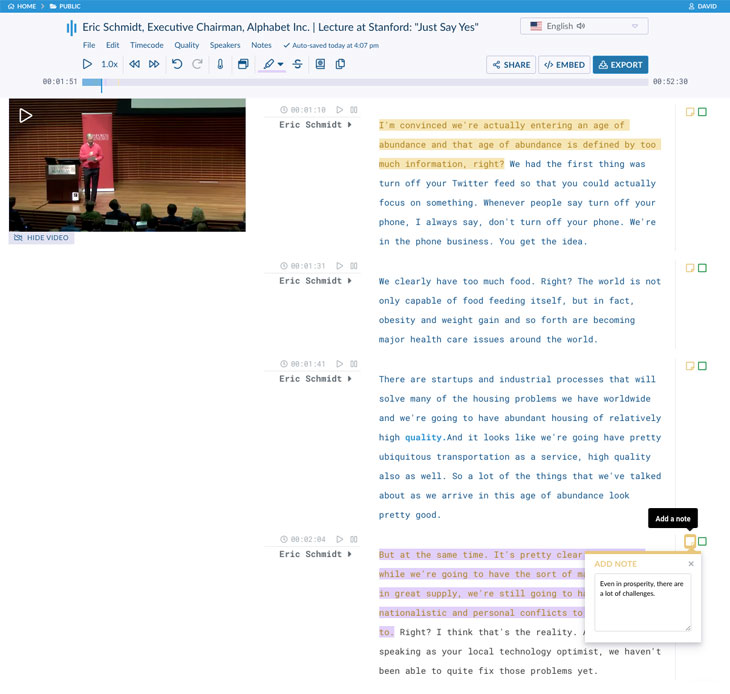Undo the last edit
The image size is (730, 694).
coord(177,64)
